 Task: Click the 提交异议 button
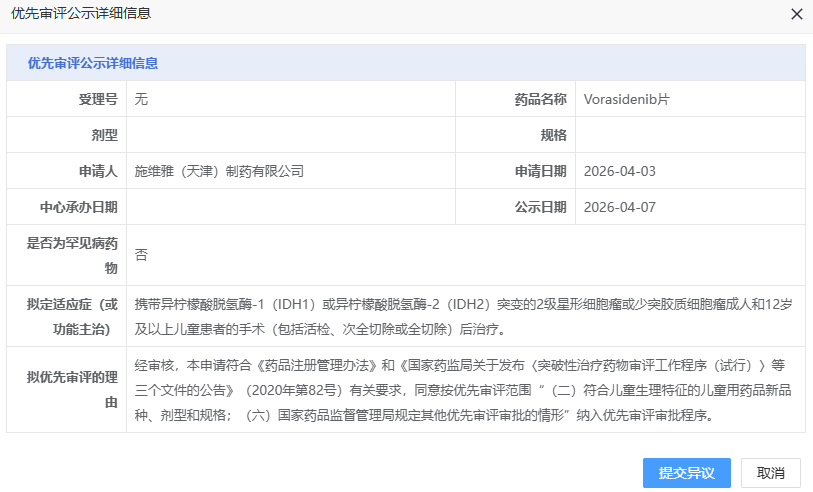(x=686, y=473)
